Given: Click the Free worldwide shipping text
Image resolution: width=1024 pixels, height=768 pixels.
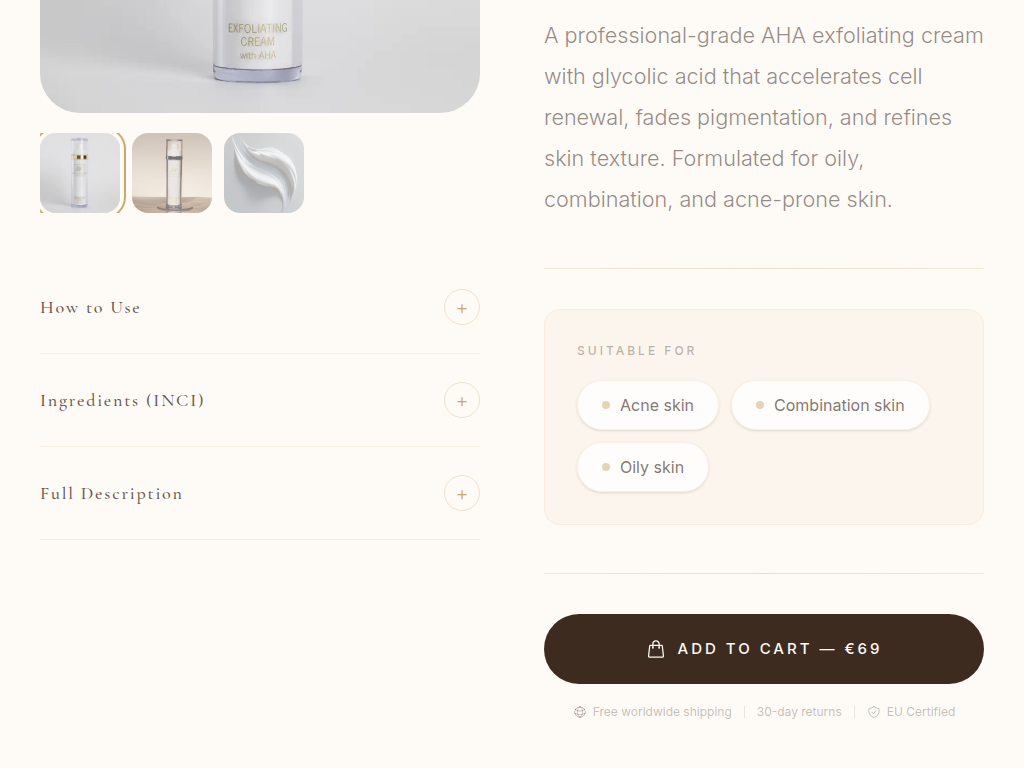Looking at the screenshot, I should [x=662, y=712].
